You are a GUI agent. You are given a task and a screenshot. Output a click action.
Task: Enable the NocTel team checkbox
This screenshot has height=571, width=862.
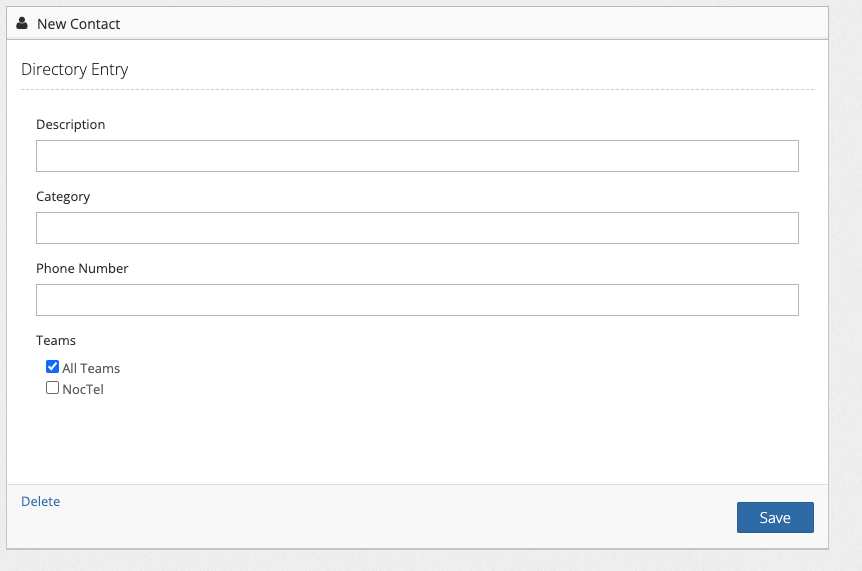[x=53, y=388]
